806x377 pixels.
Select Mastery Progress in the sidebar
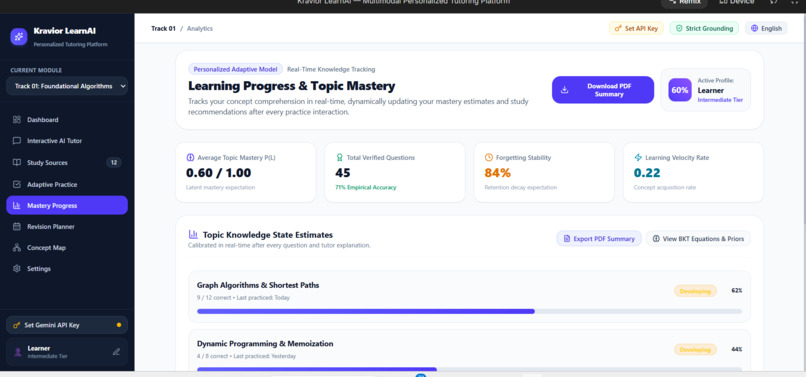(67, 205)
